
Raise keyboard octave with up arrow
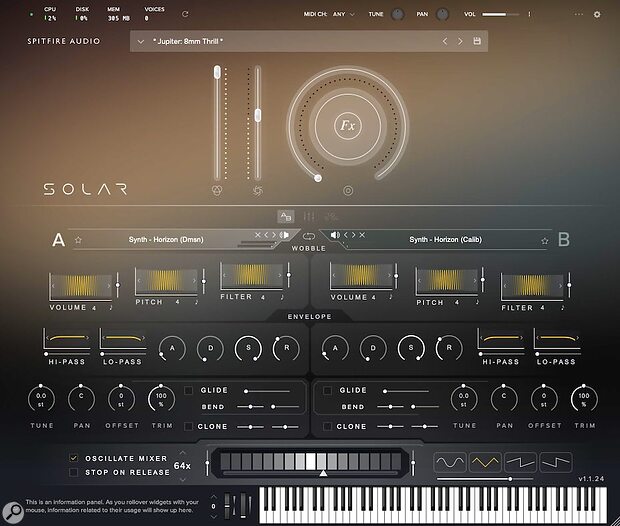pos(214,496)
